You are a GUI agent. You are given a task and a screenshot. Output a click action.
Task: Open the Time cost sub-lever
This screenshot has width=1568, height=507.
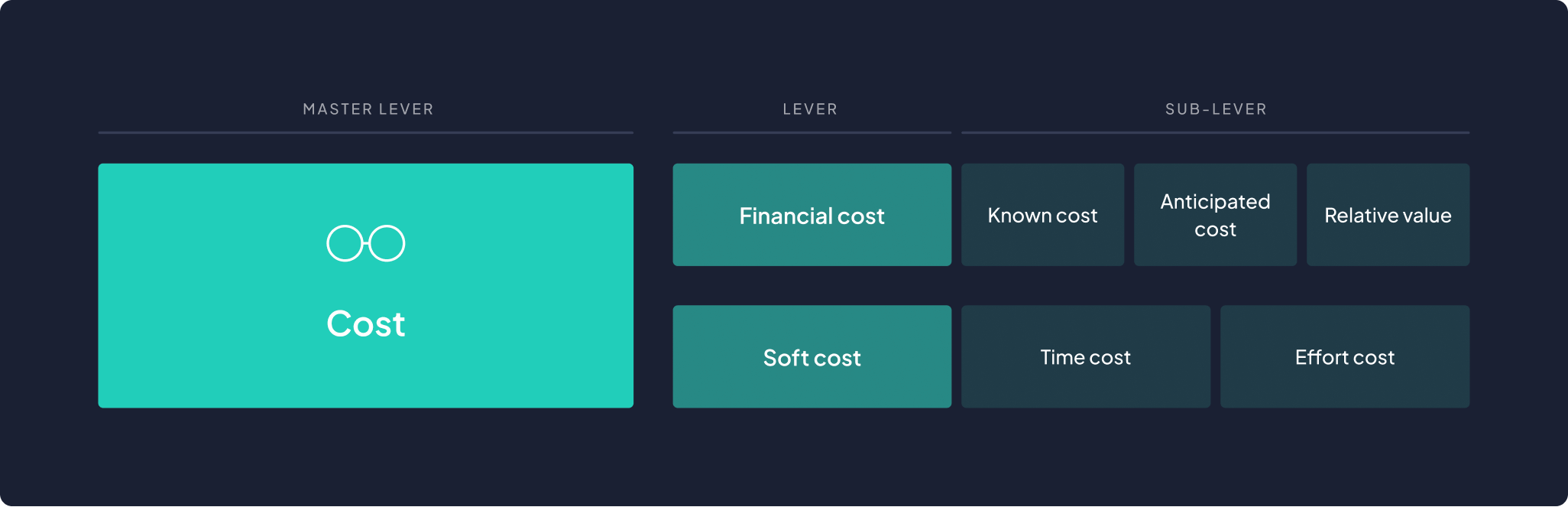[x=1085, y=357]
